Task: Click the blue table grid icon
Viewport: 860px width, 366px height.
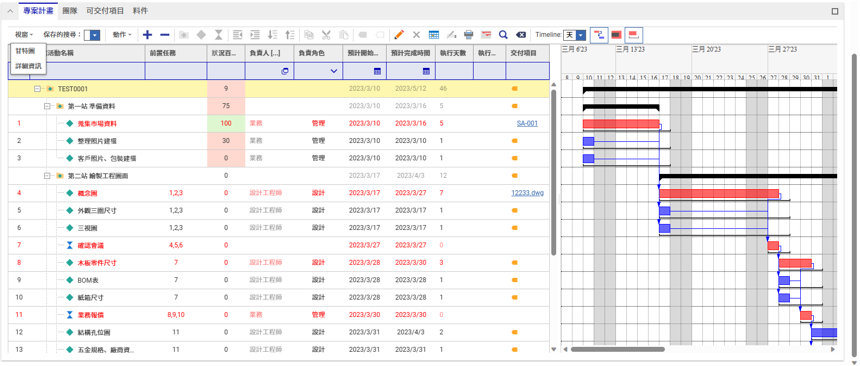Action: point(433,35)
